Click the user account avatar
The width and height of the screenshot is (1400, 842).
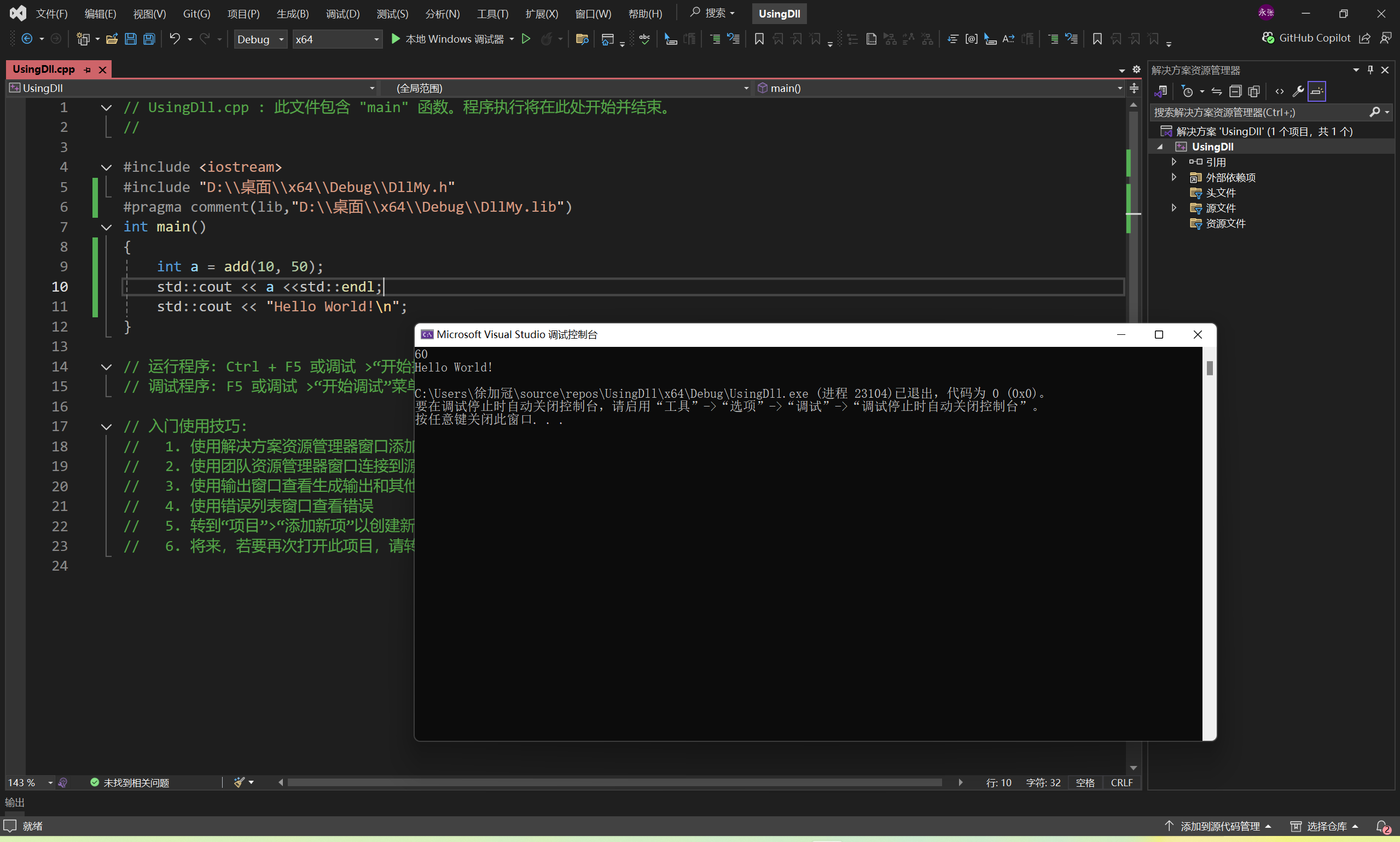pos(1265,13)
